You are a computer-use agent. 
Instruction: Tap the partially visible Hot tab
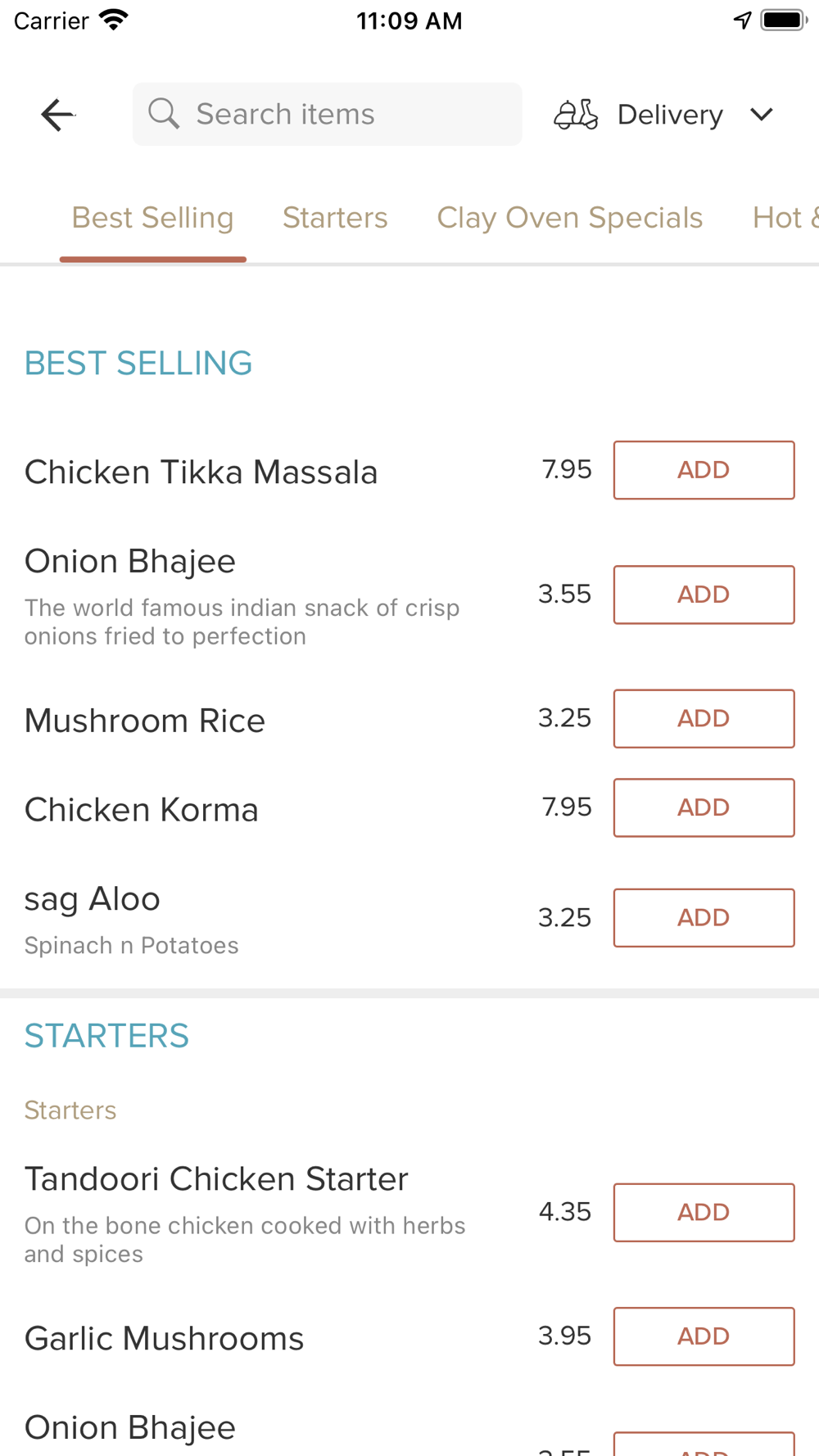[784, 218]
